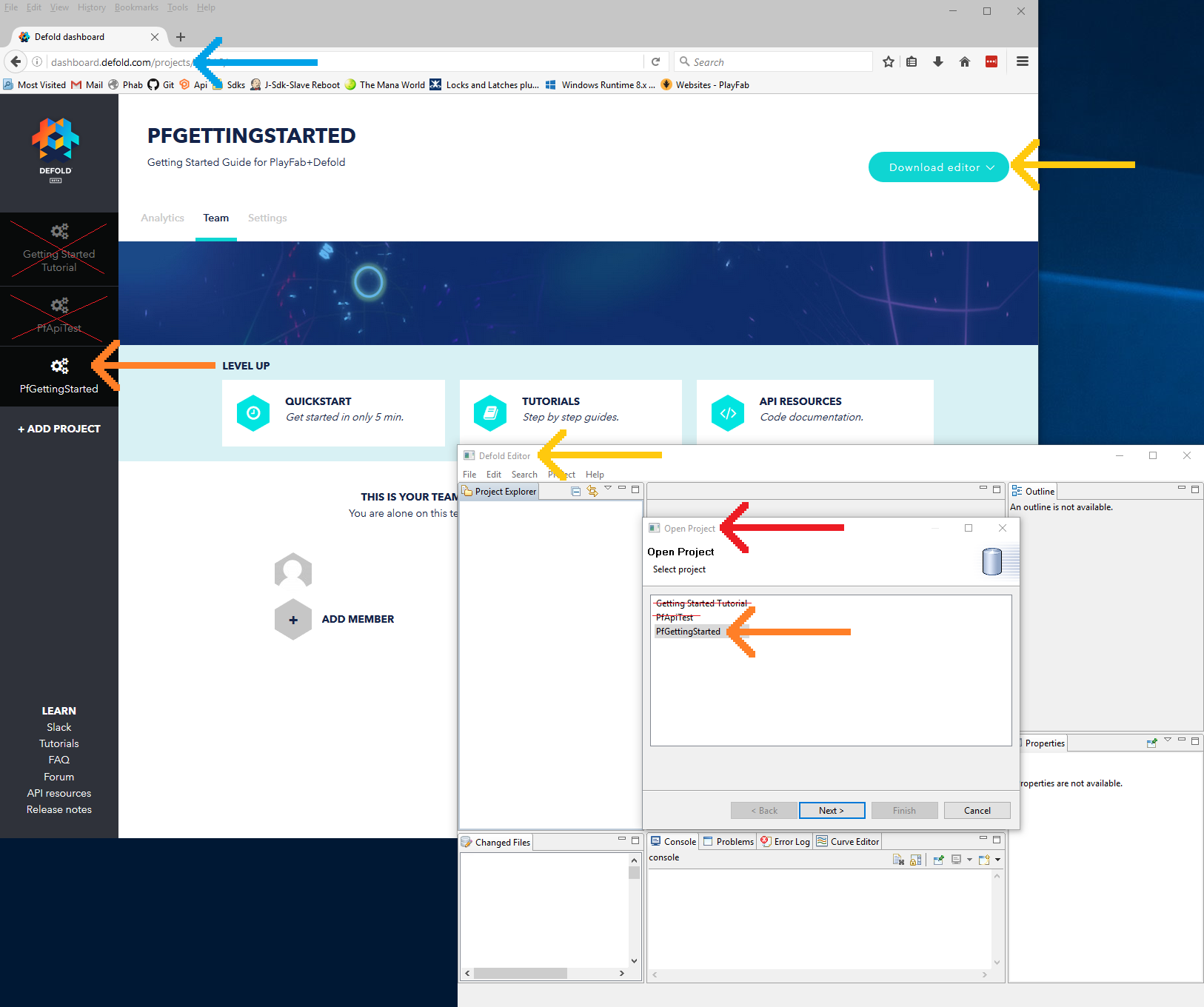Maximize the Project Explorer panel
This screenshot has height=1007, width=1204.
pos(635,489)
